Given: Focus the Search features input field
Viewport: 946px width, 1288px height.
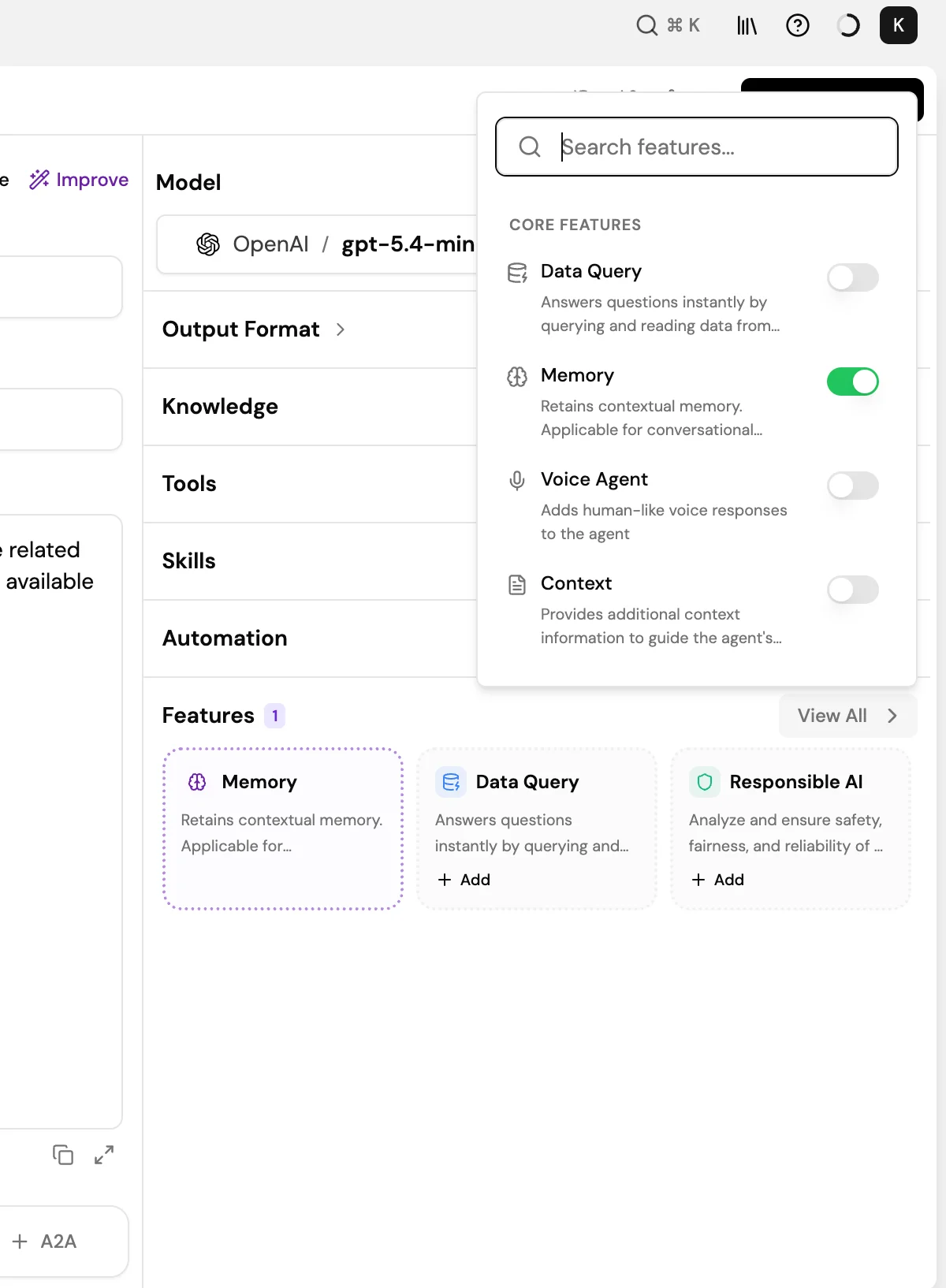Looking at the screenshot, I should pyautogui.click(x=697, y=147).
